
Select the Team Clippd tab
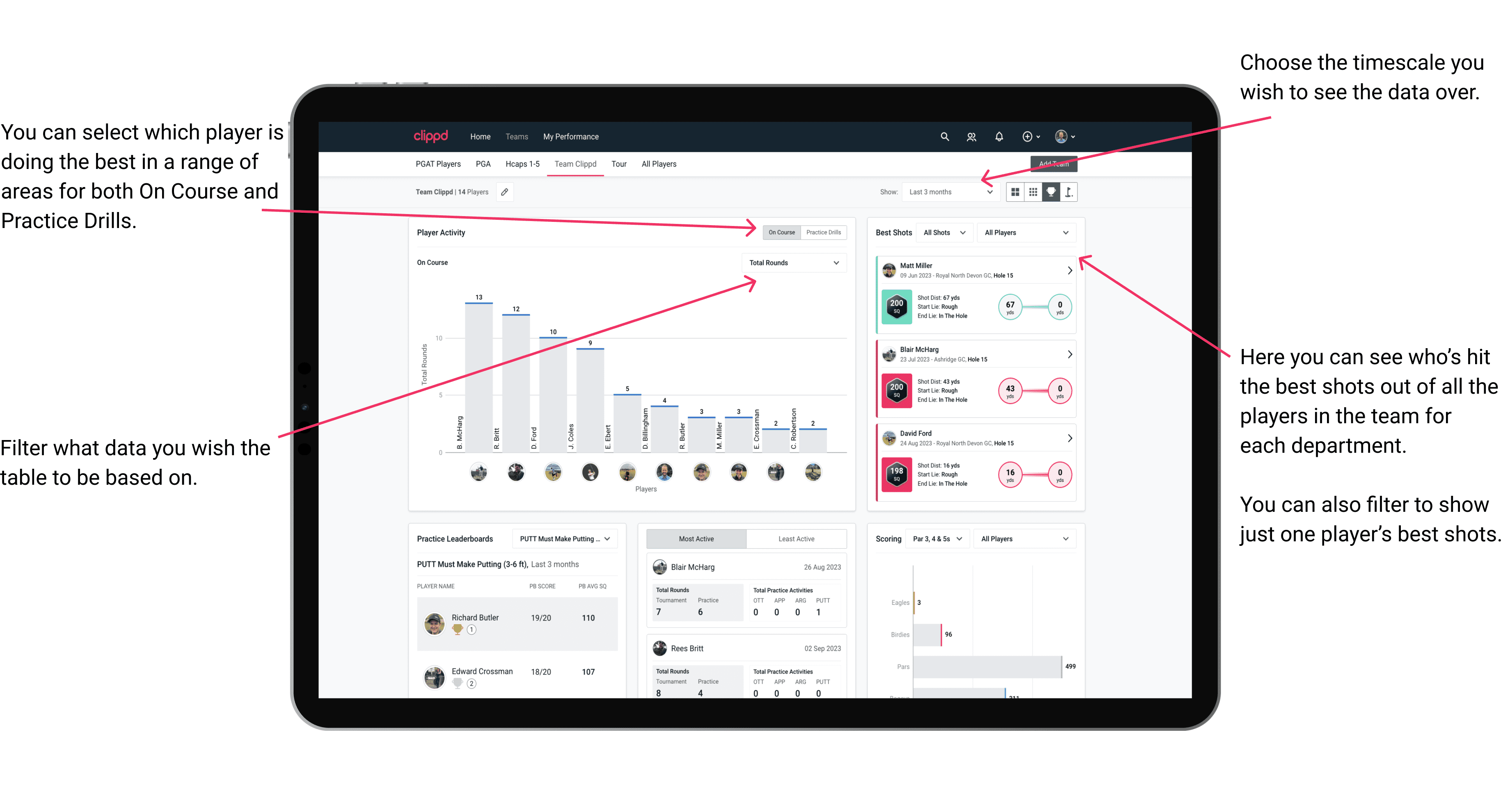[x=576, y=165]
